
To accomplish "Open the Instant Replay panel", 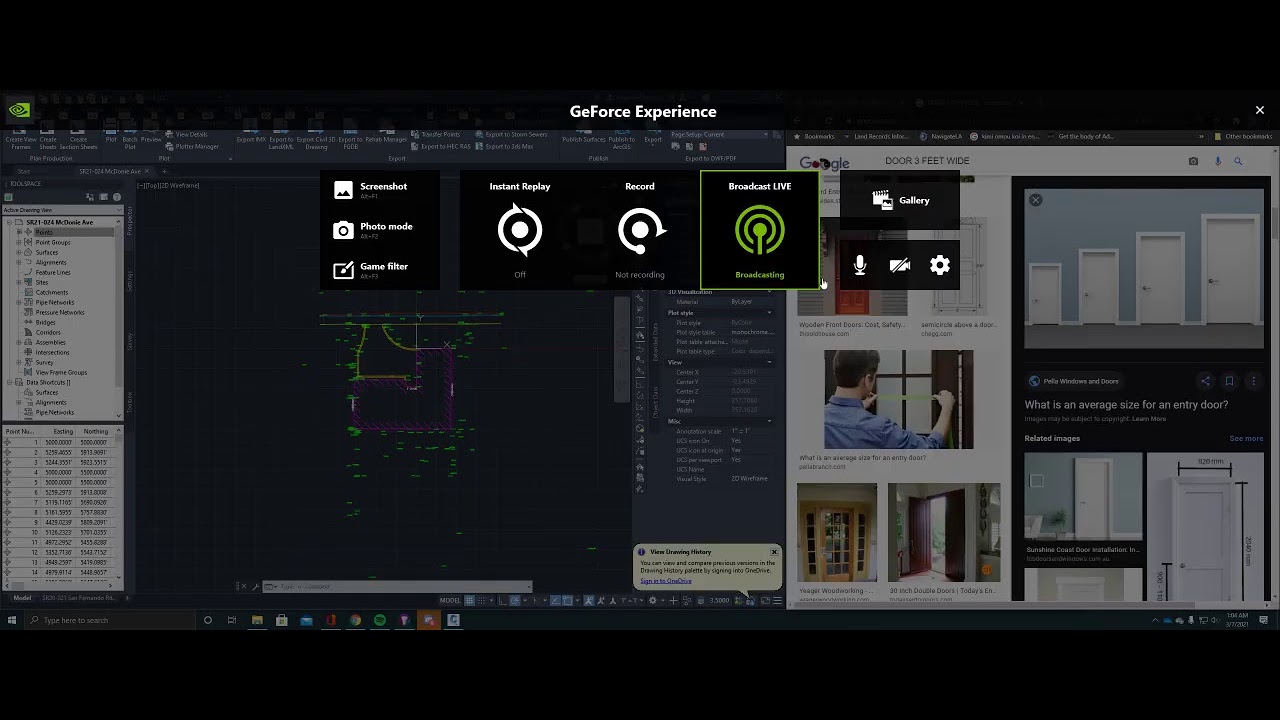I will (520, 230).
